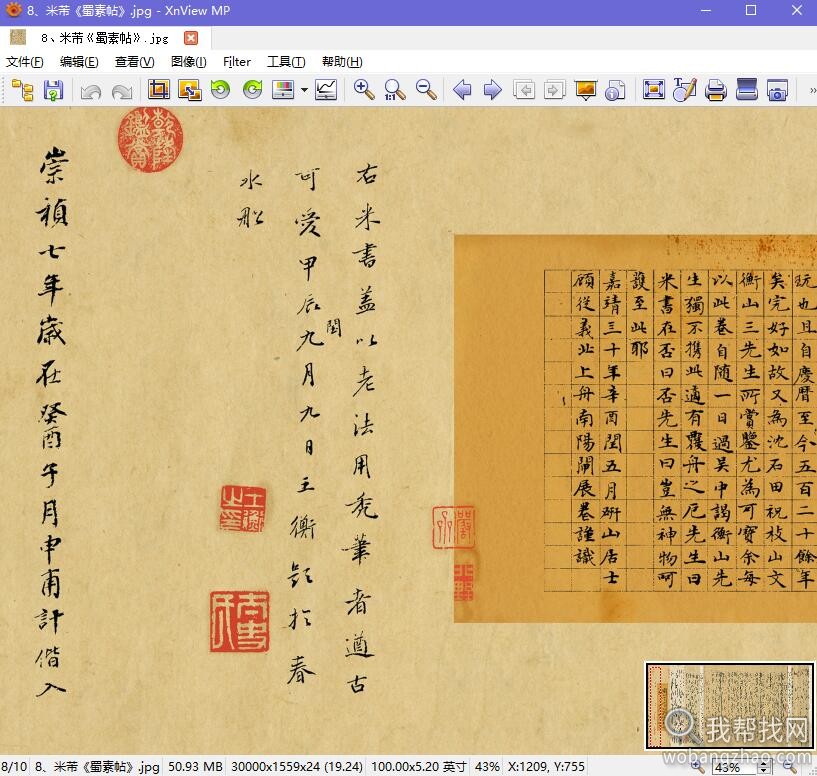817x776 pixels.
Task: Select the 米芾《蜀素帖》.jpg tab
Action: click(105, 38)
